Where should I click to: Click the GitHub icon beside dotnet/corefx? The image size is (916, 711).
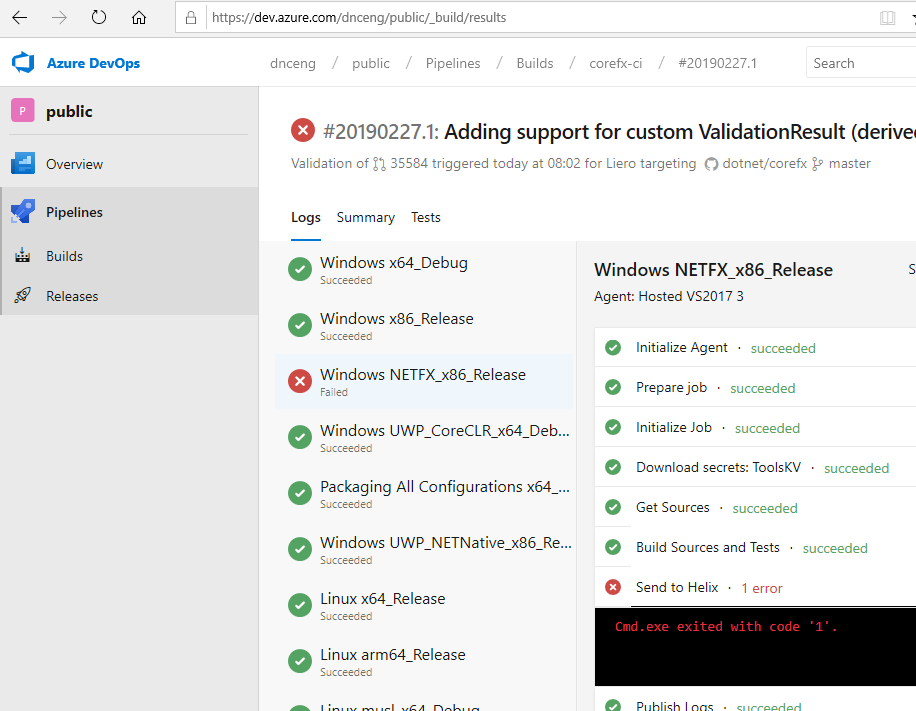(x=711, y=164)
